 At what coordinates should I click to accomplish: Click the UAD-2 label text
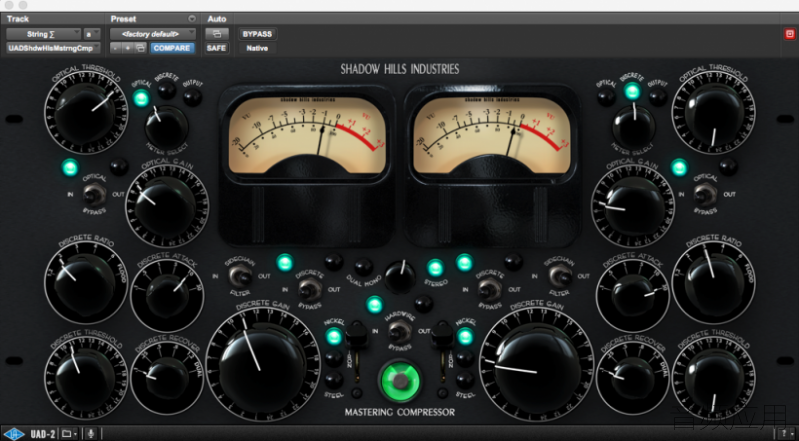(x=43, y=434)
